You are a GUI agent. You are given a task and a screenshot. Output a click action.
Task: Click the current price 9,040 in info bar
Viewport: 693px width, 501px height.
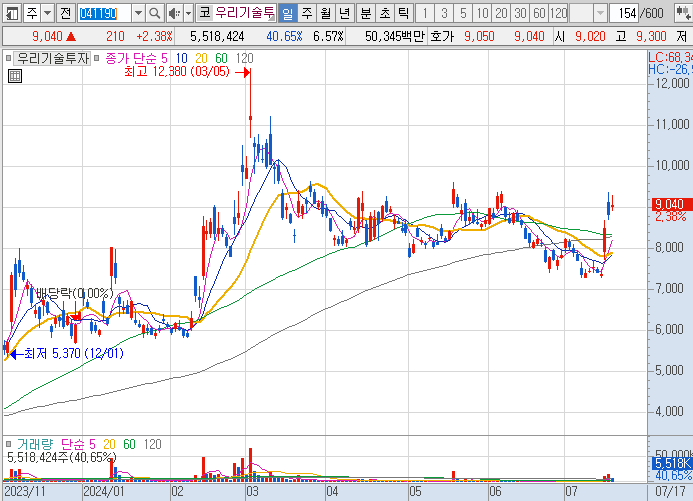pos(47,36)
